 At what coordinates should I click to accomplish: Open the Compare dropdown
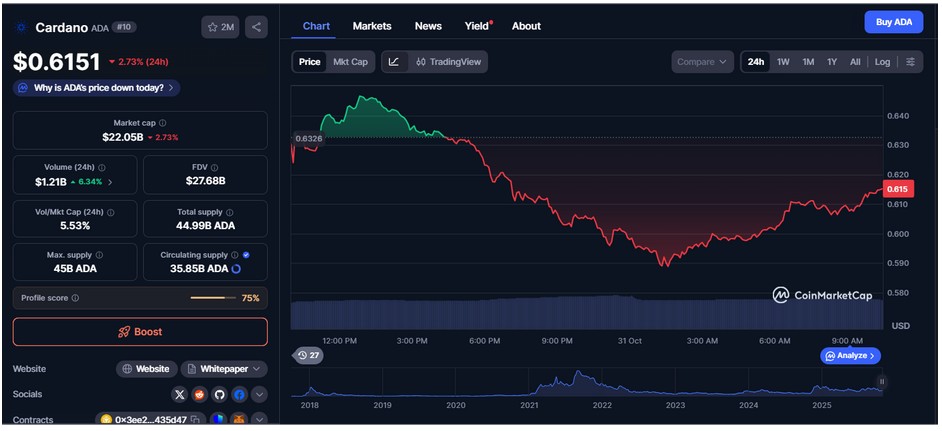point(702,62)
